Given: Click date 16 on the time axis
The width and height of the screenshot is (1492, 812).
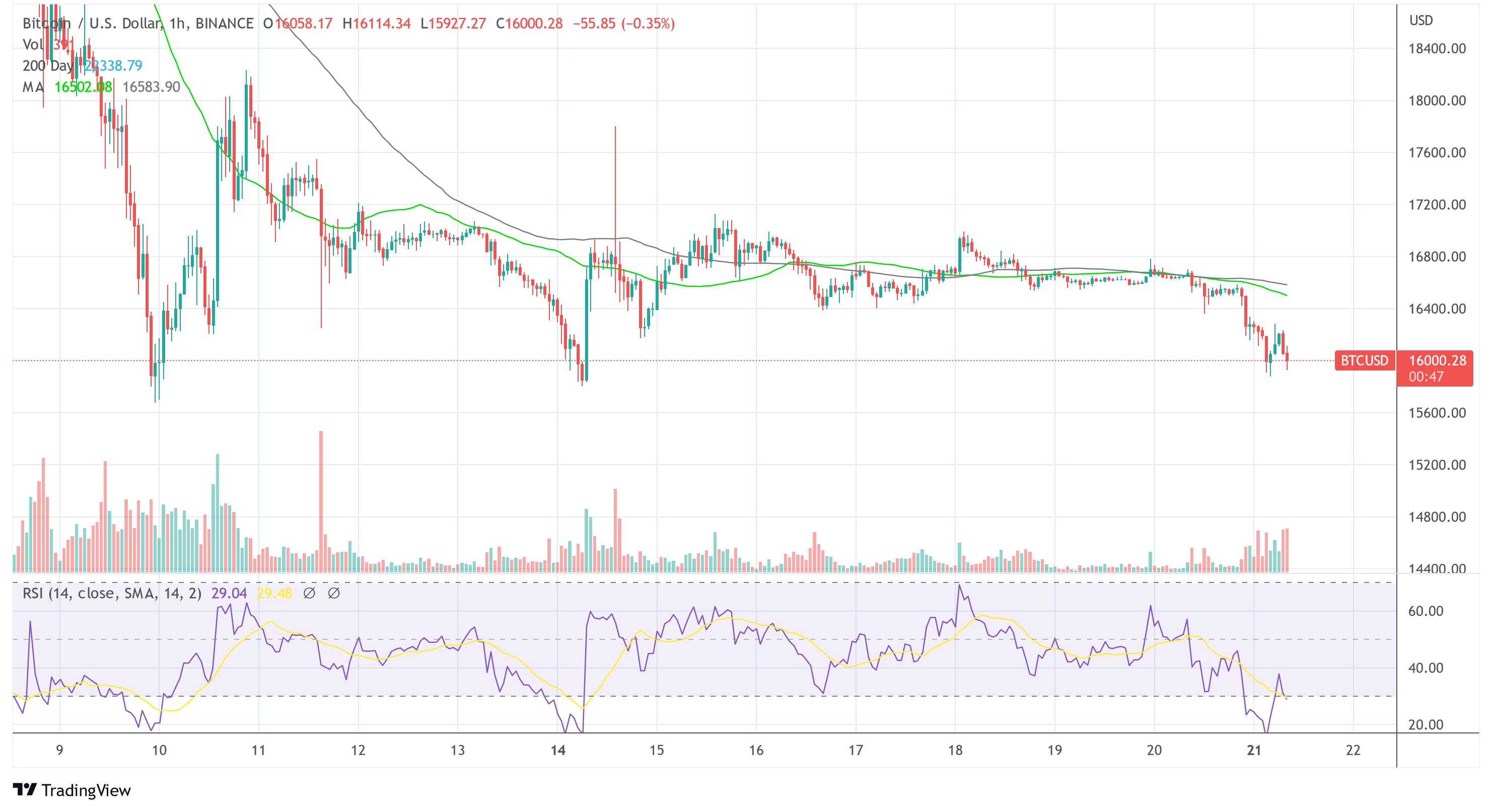Looking at the screenshot, I should pos(756,750).
